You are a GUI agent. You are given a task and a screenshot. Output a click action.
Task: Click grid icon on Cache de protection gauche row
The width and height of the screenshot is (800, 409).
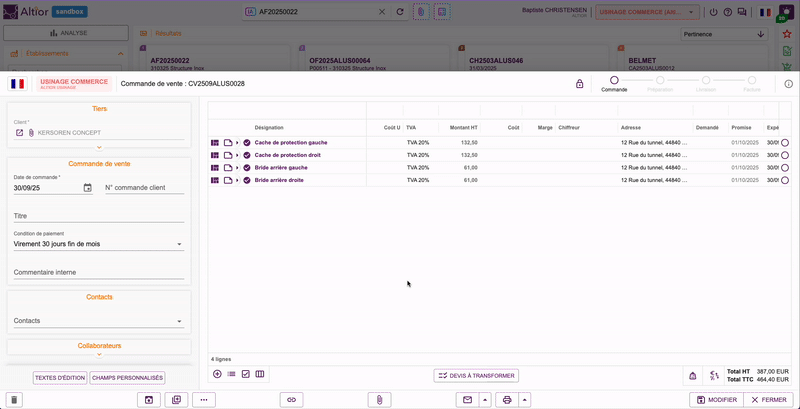[x=215, y=143]
